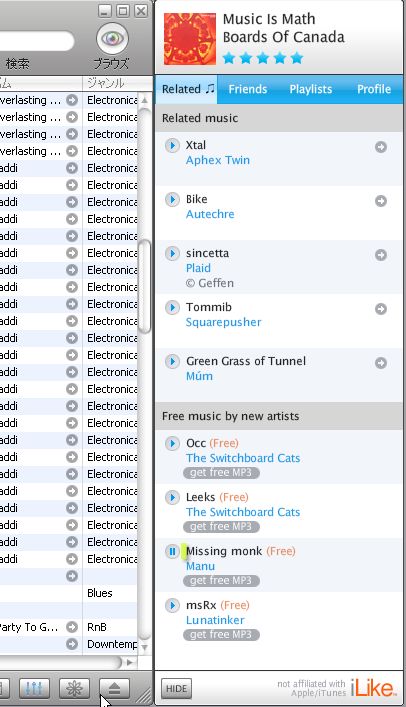
Task: Get free MP3 for msRx
Action: click(221, 635)
